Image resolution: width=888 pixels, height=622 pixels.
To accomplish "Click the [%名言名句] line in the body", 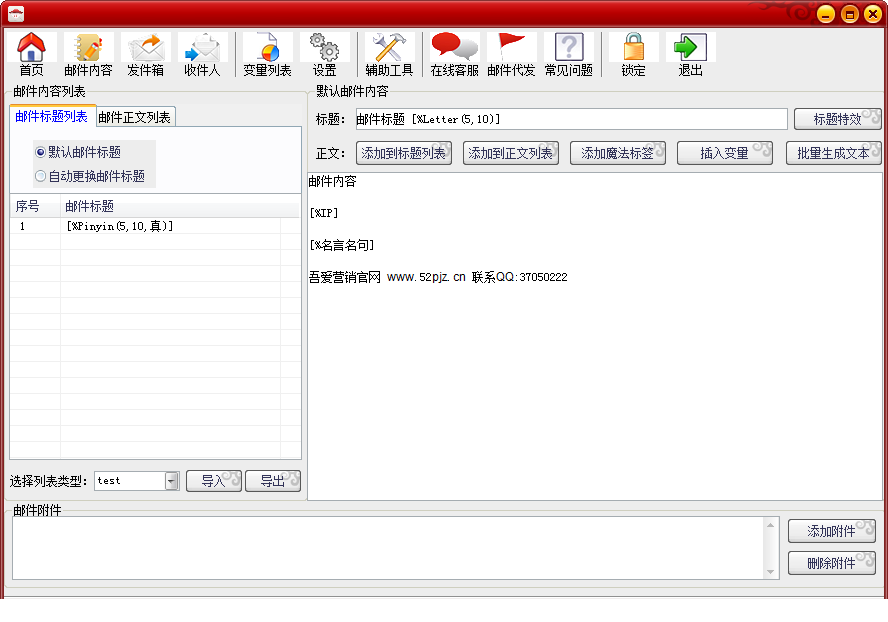I will click(x=341, y=245).
